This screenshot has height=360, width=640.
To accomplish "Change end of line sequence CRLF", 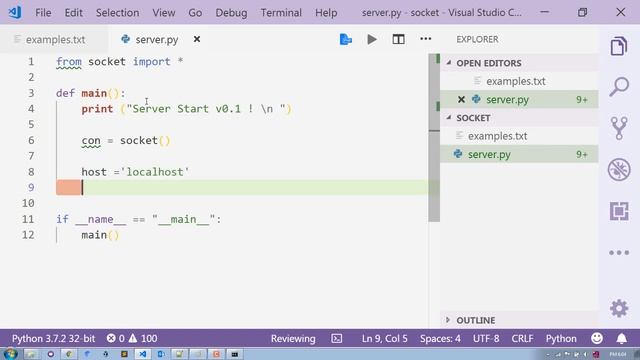I will point(522,338).
